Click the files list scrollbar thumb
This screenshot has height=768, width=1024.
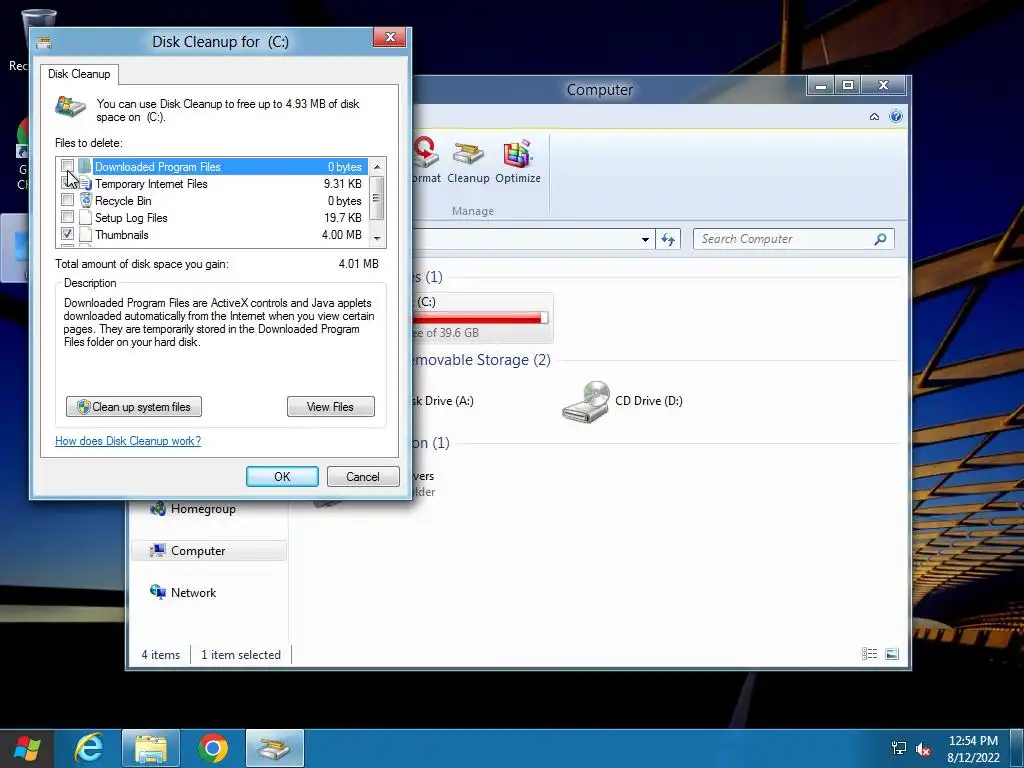click(376, 198)
